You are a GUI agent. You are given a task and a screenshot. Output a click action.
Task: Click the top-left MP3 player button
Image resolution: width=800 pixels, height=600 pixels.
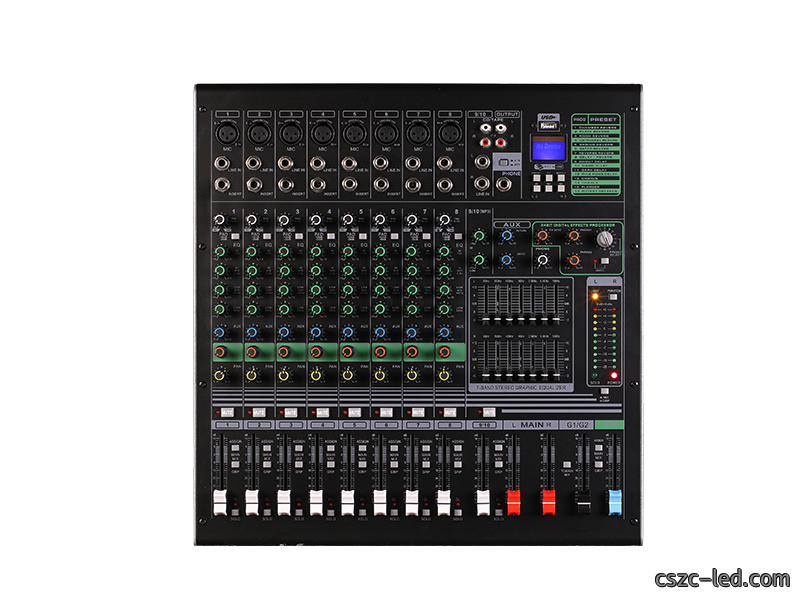pos(537,178)
